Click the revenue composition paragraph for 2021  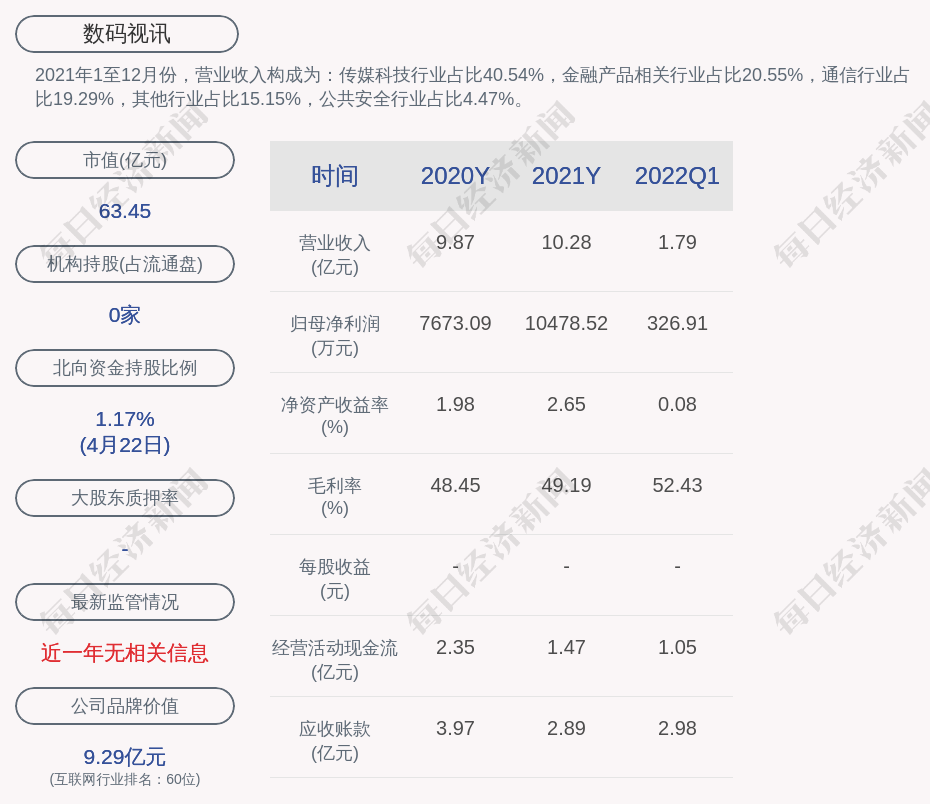[472, 87]
